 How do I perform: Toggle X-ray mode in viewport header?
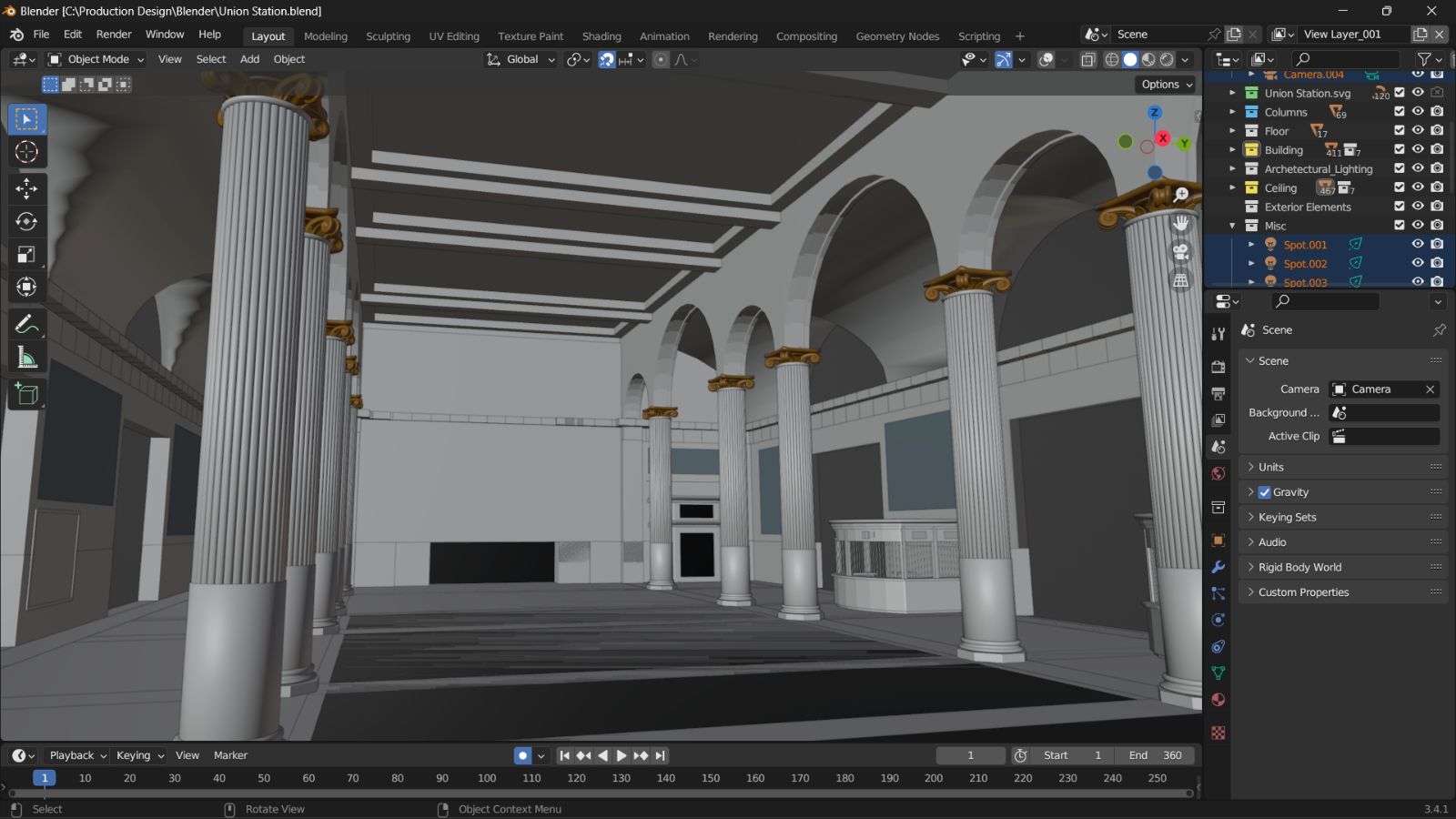1087,59
